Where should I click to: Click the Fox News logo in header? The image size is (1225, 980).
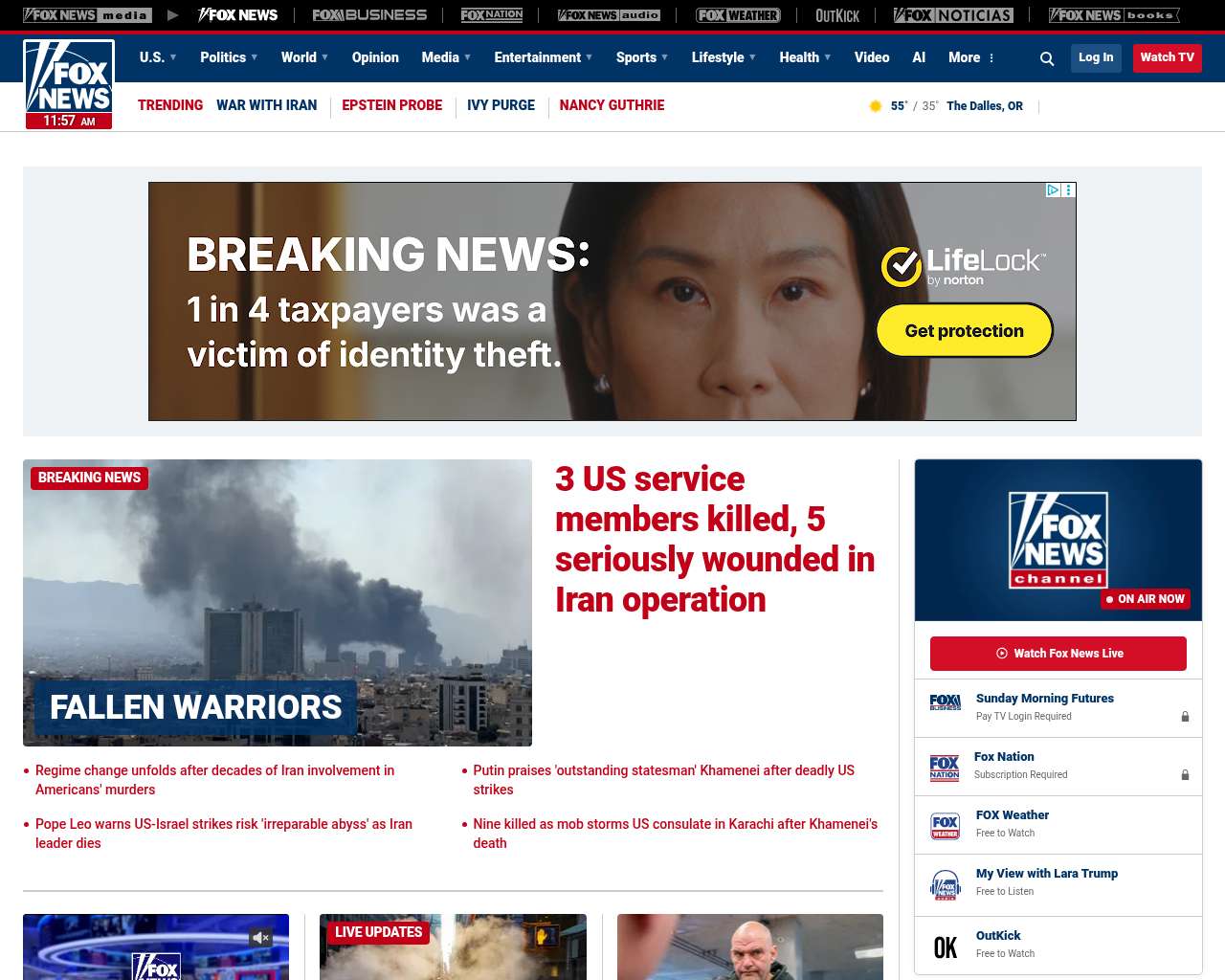pos(69,84)
